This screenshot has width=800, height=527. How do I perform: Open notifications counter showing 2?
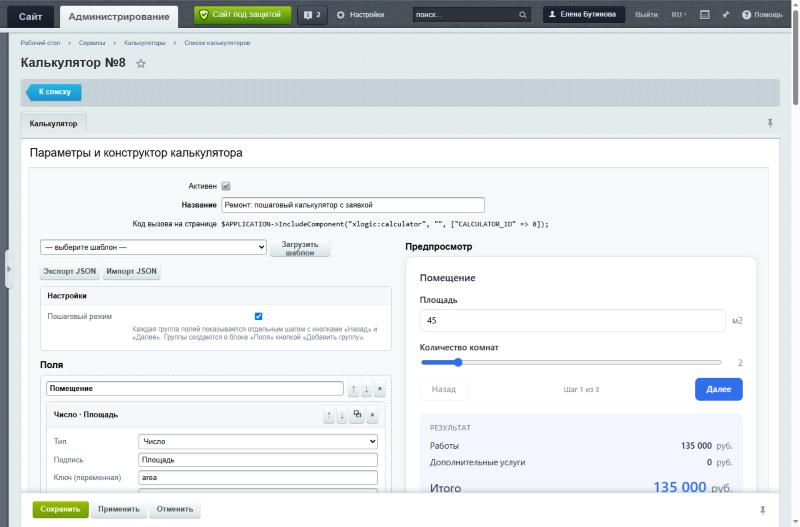[312, 15]
